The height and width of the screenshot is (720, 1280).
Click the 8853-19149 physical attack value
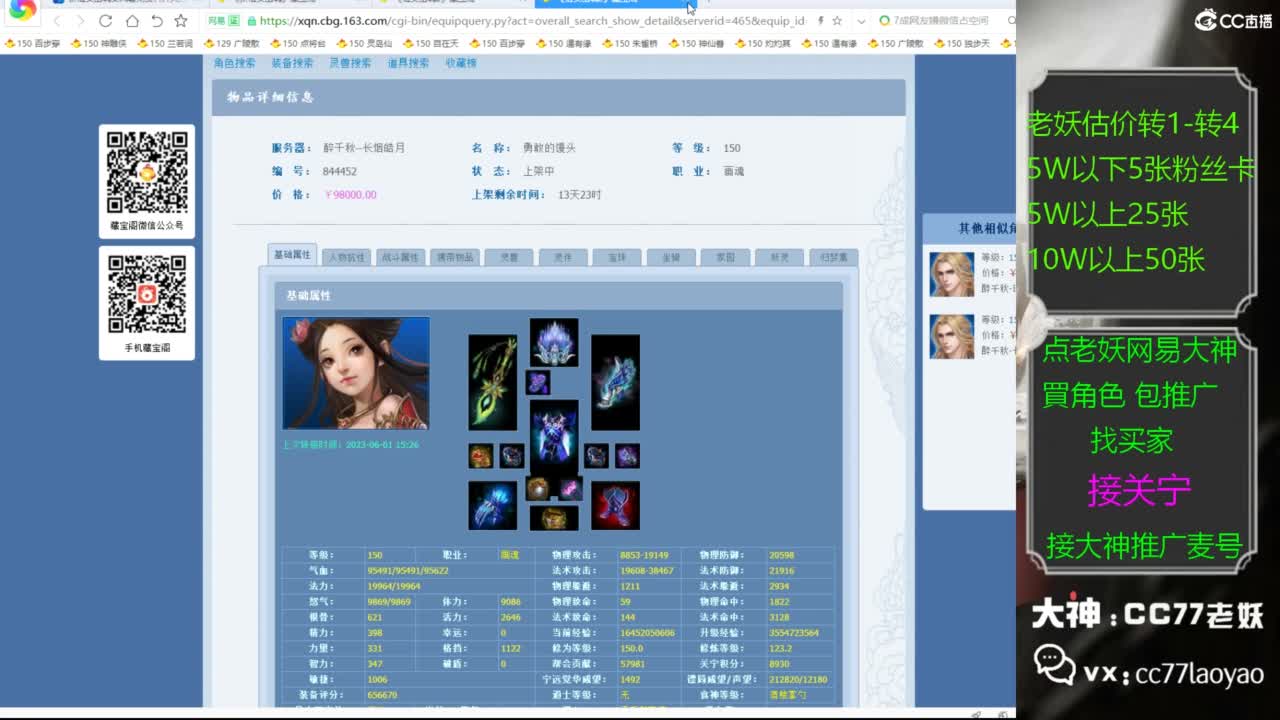644,555
